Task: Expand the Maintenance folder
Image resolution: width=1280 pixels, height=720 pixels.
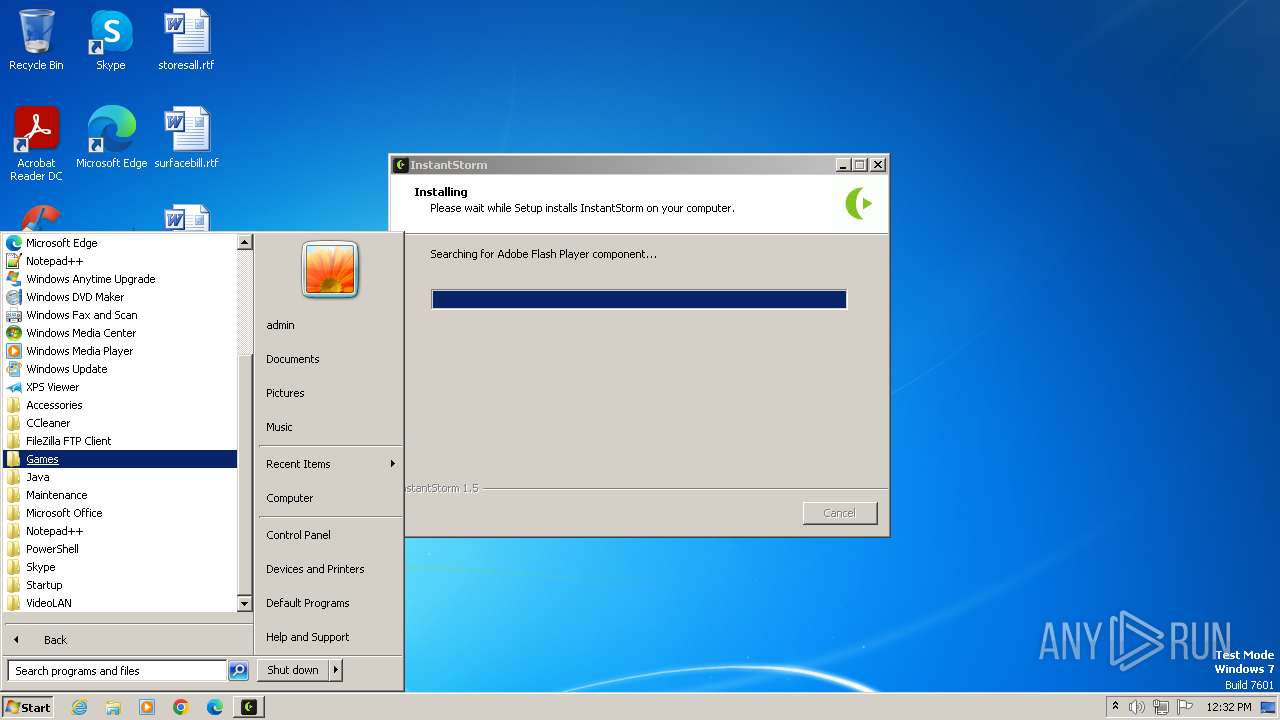Action: pyautogui.click(x=120, y=495)
